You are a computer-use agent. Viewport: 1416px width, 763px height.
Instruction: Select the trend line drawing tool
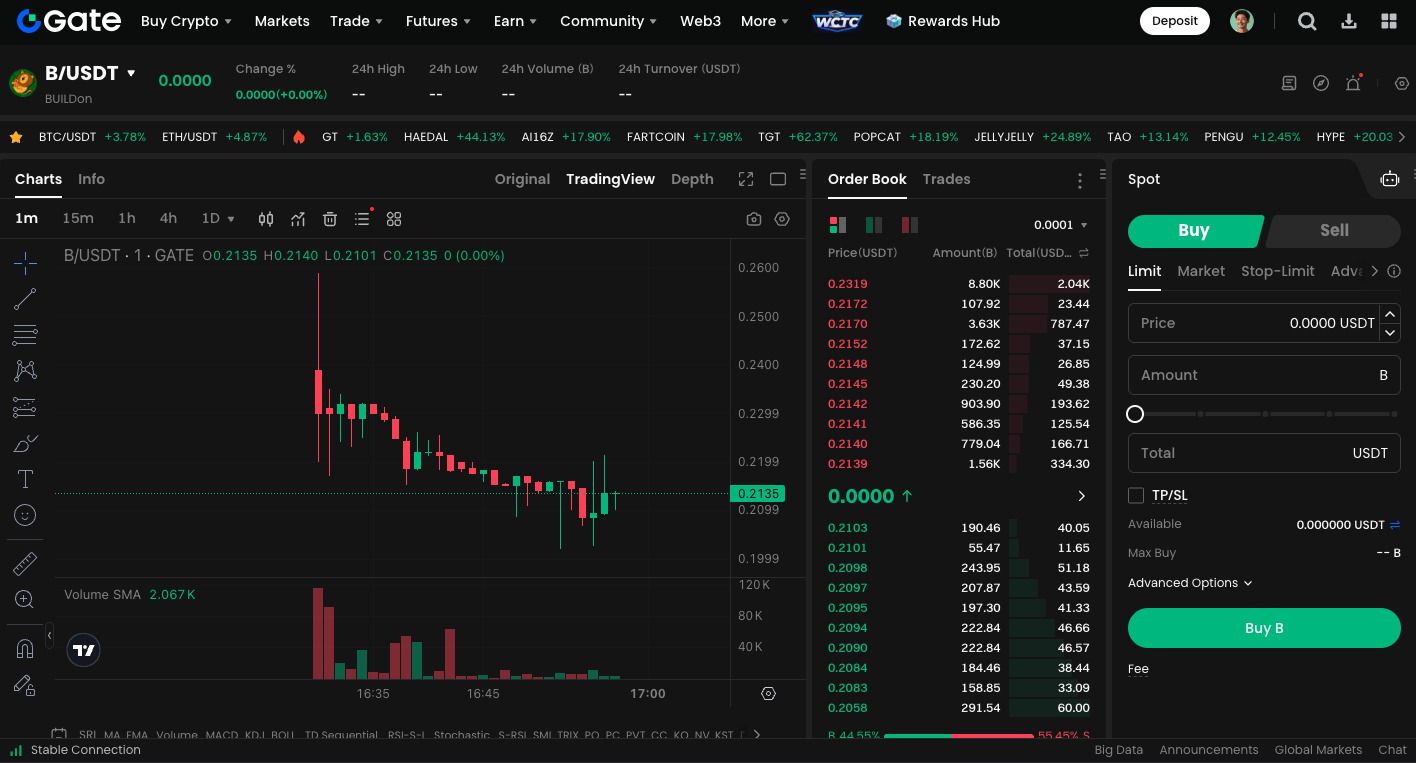coord(24,299)
